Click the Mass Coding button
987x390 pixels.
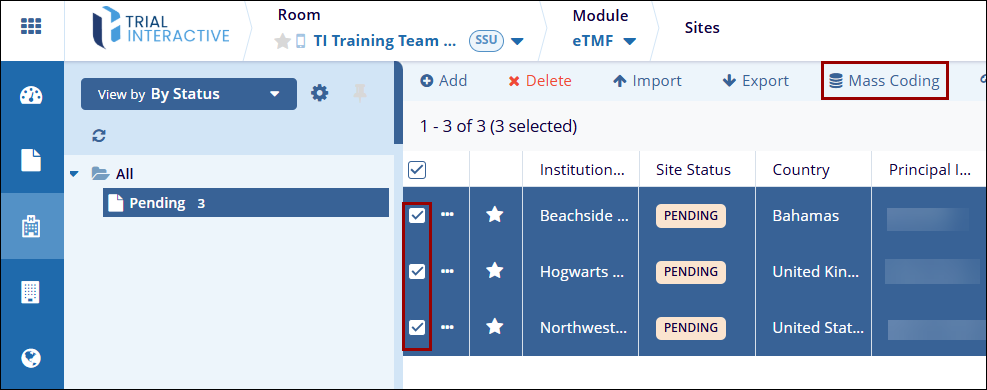(x=884, y=81)
